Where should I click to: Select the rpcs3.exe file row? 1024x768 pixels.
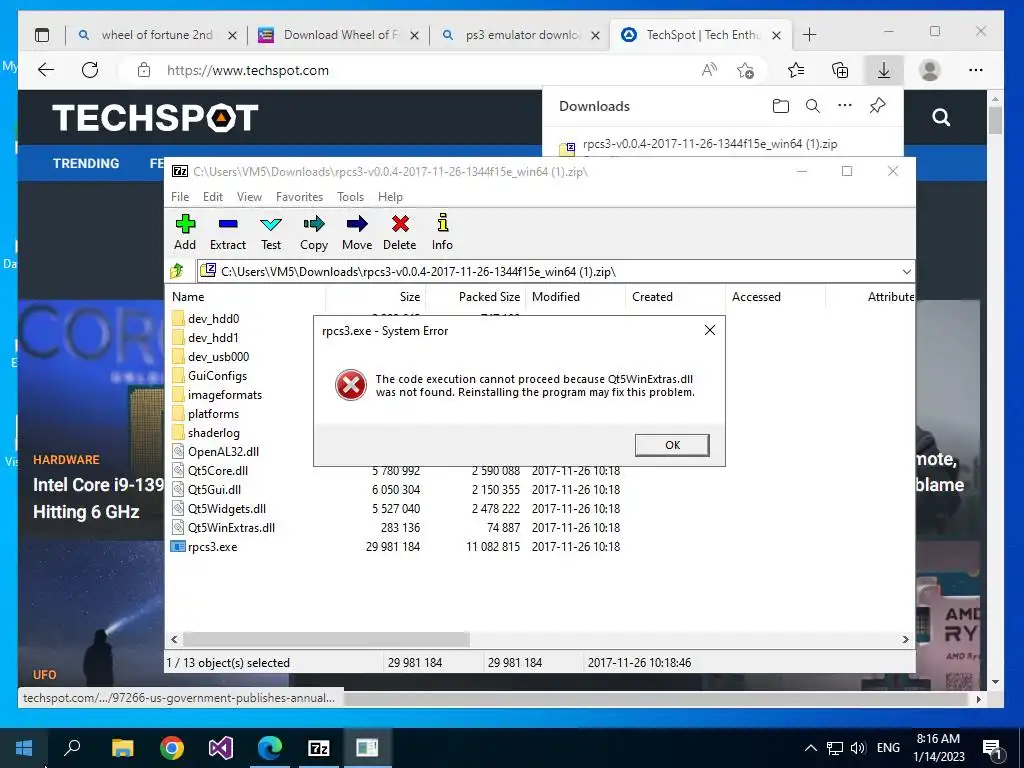point(395,547)
